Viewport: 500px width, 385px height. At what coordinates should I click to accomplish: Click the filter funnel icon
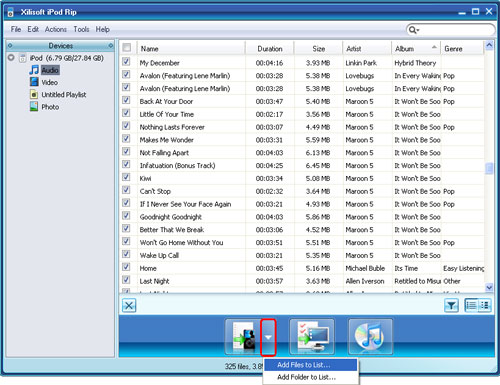(x=451, y=305)
